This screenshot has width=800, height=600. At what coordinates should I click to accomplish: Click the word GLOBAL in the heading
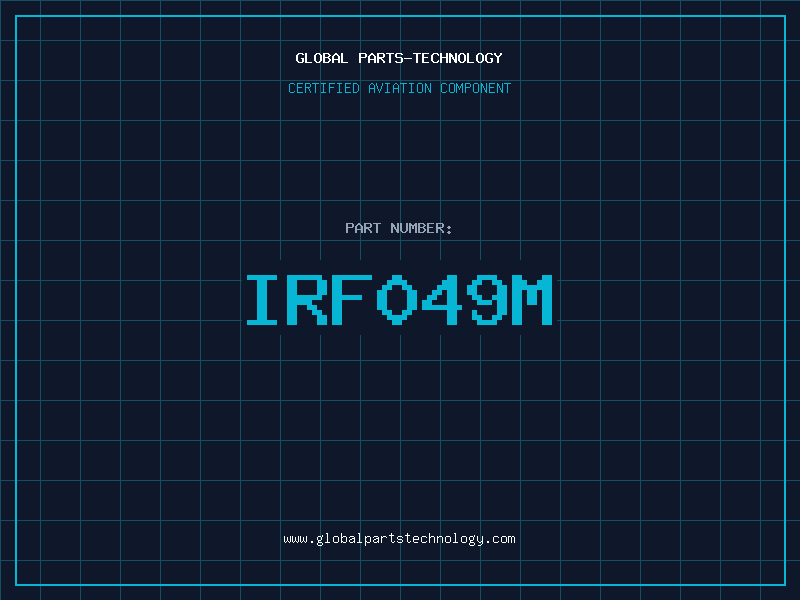(x=322, y=58)
